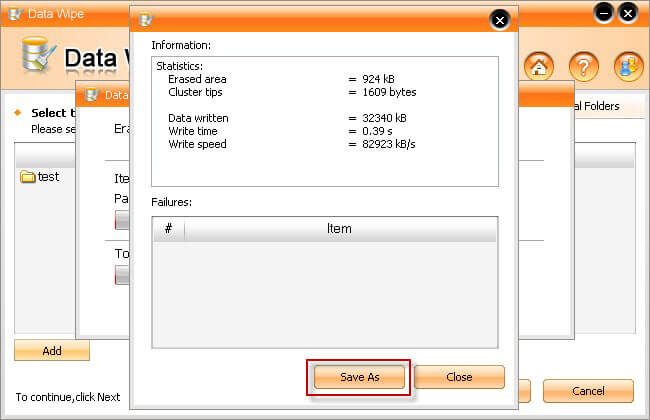
Task: Click the 'Write speed' label
Action: 197,144
